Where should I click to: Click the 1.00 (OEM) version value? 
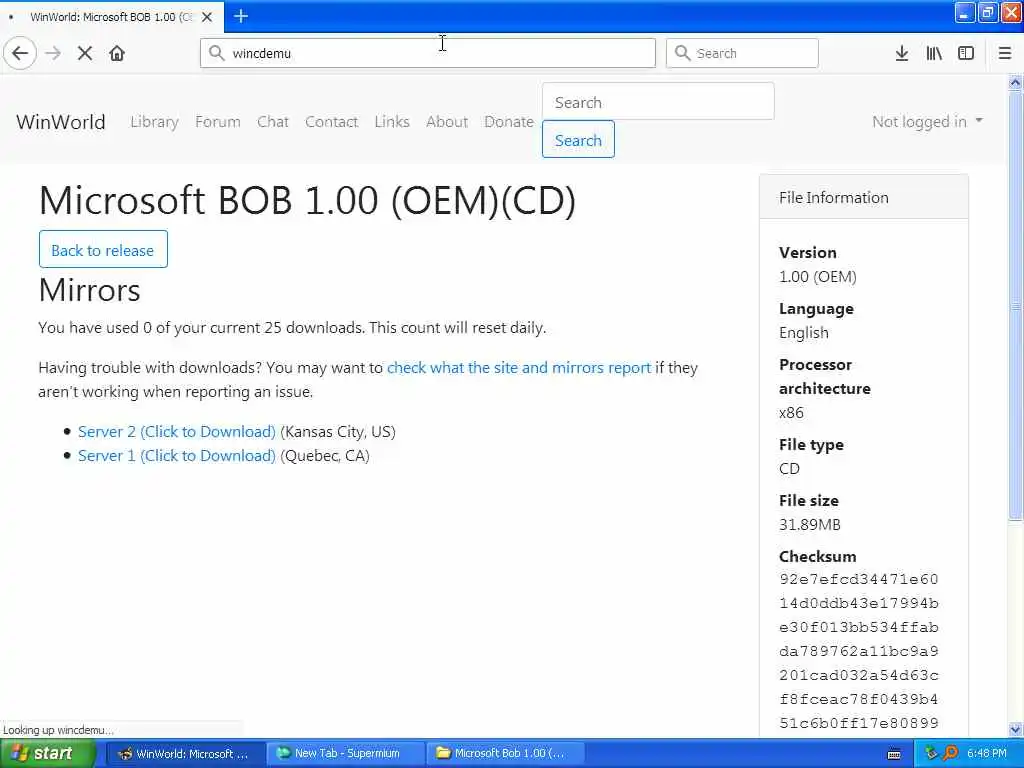pyautogui.click(x=818, y=277)
